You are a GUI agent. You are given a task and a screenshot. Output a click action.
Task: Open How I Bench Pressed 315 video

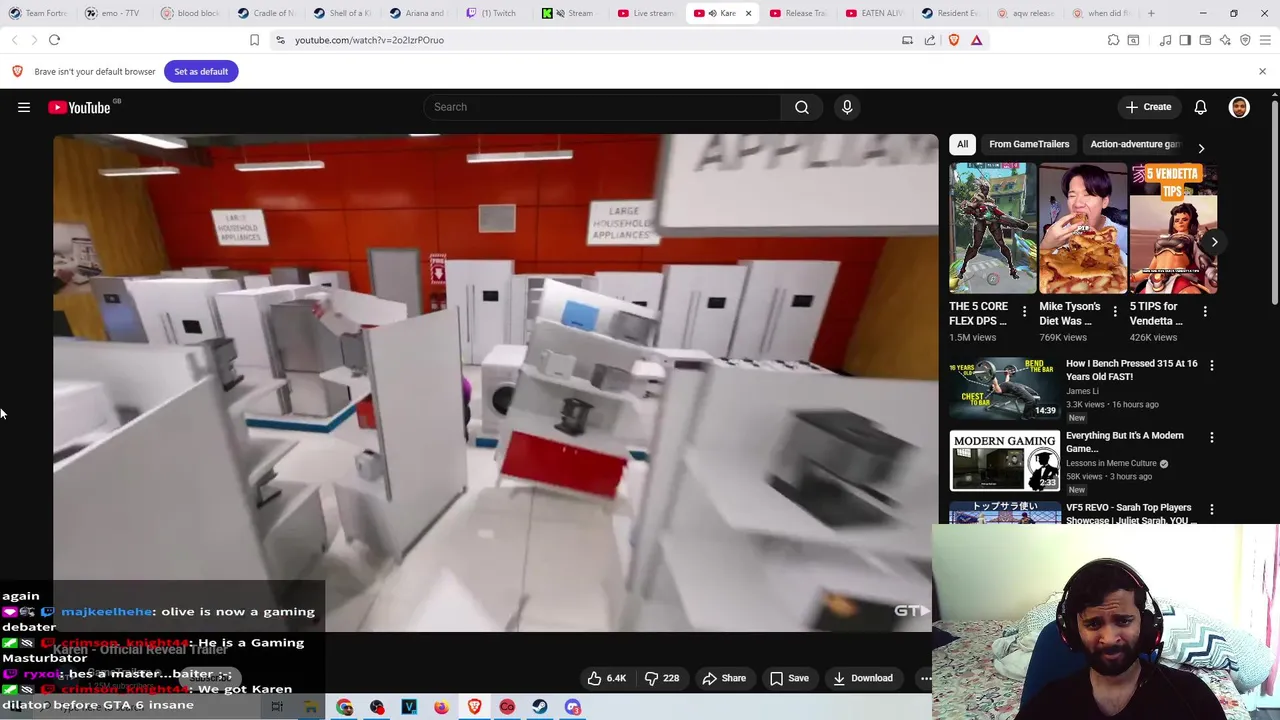click(1131, 370)
